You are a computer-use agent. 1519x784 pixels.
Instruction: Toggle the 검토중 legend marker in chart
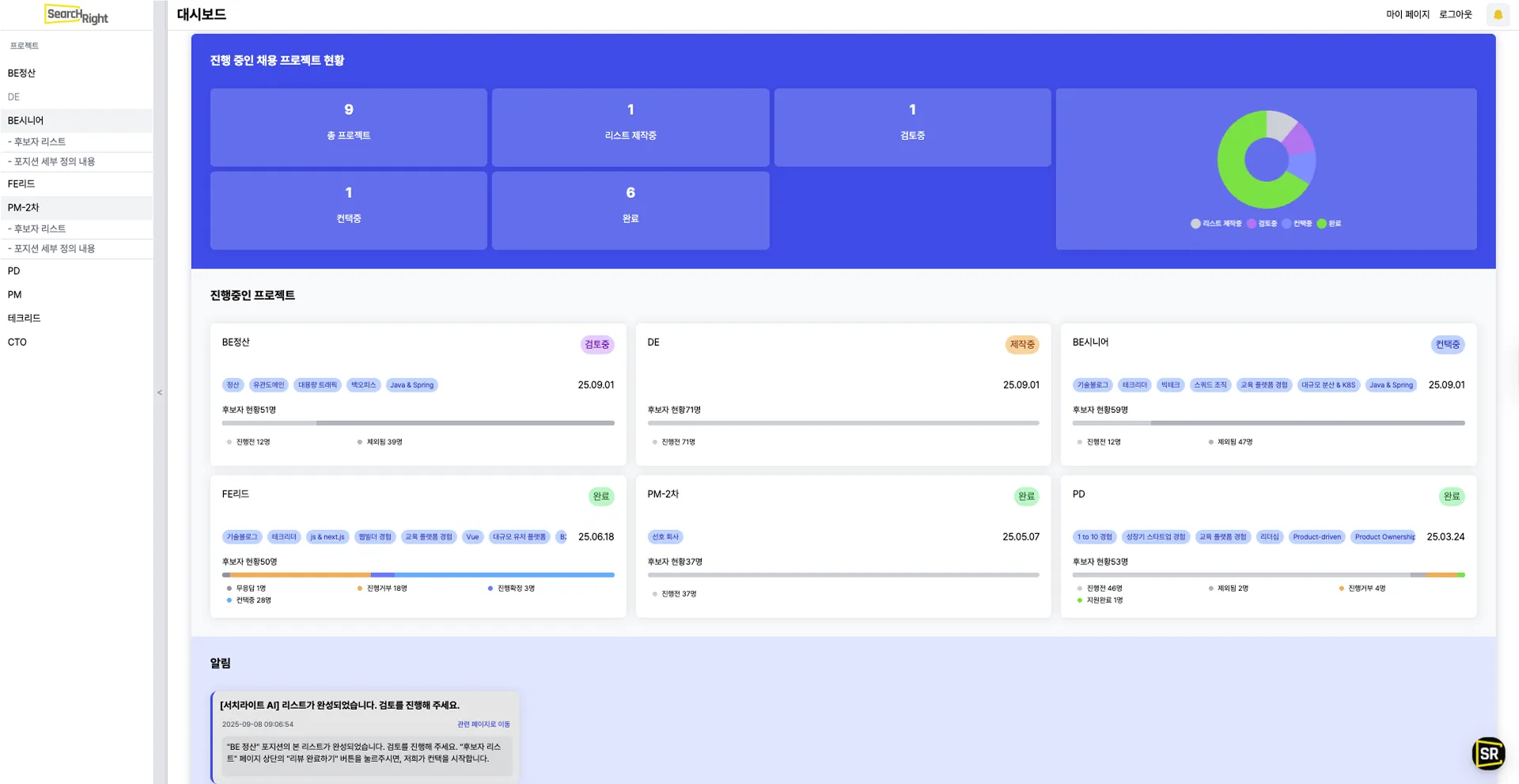1252,224
